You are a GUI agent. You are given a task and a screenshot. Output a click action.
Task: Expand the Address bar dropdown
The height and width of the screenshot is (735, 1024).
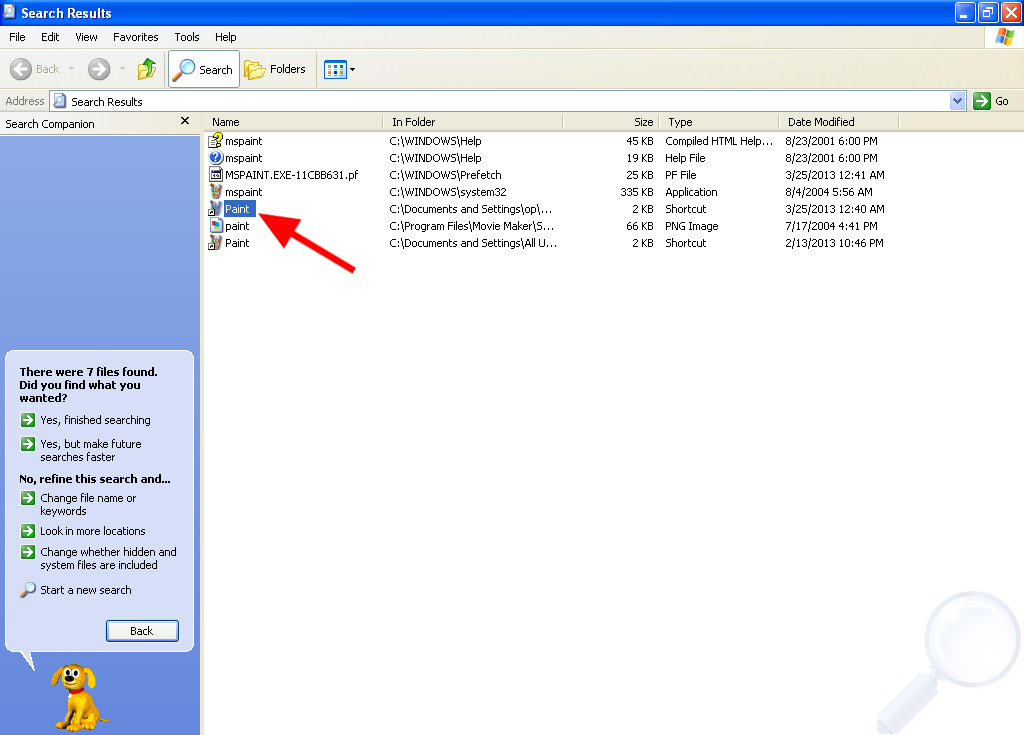(957, 101)
